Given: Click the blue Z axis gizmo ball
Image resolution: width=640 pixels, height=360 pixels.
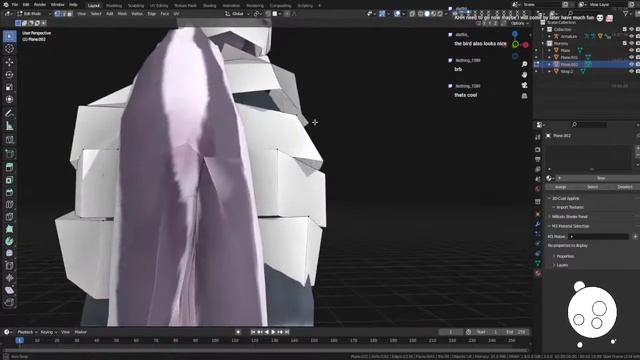Looking at the screenshot, I should click(x=515, y=34).
